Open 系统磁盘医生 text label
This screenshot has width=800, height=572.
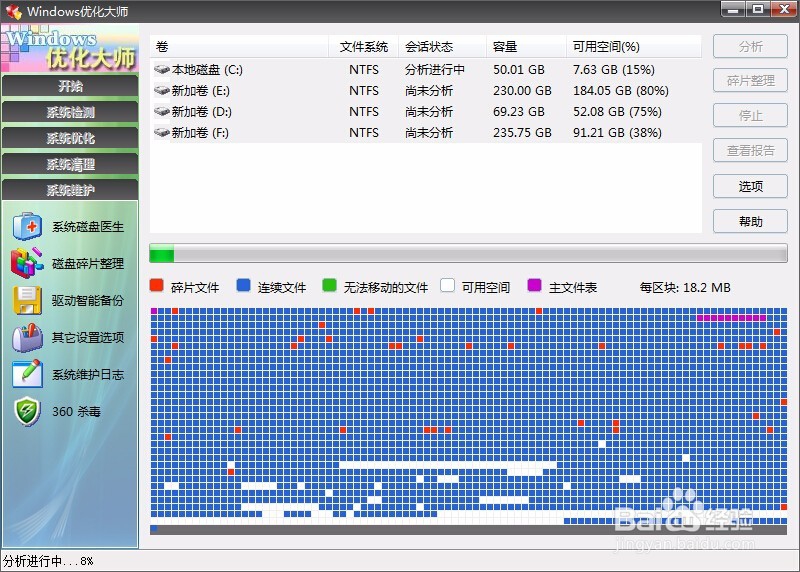pyautogui.click(x=88, y=227)
